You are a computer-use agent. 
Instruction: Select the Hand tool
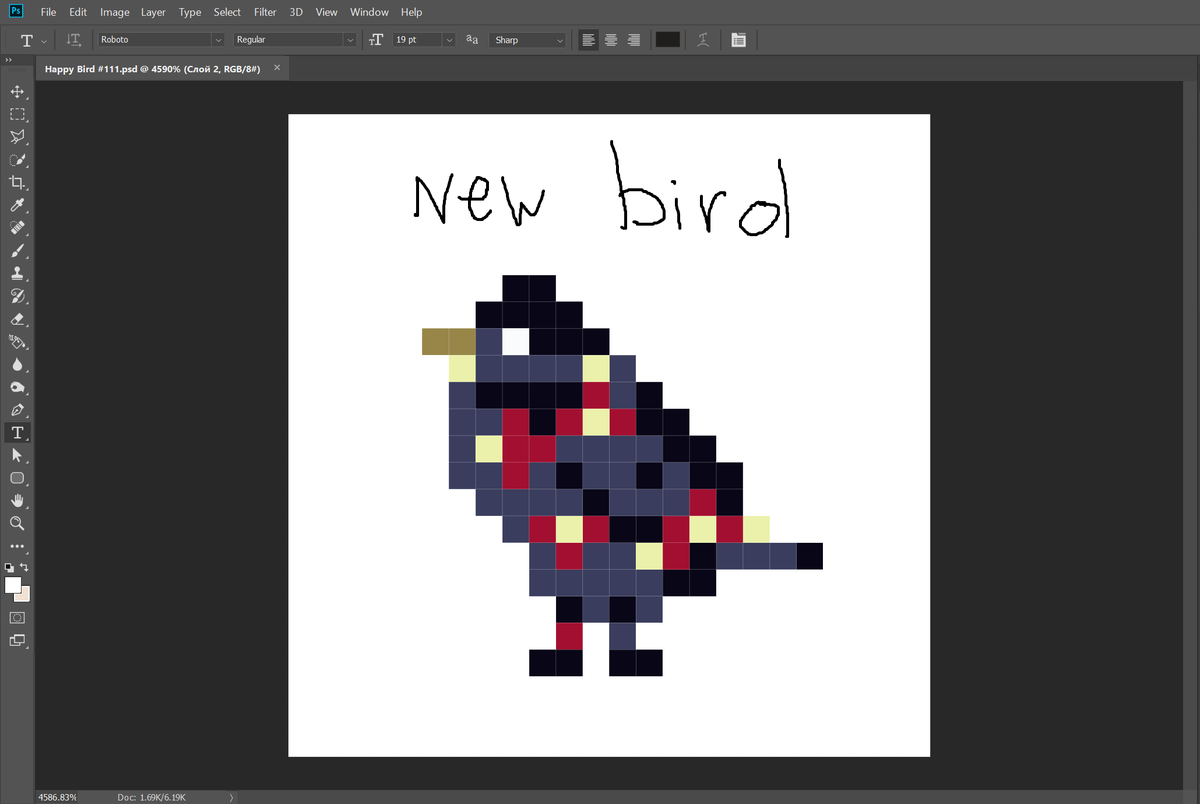click(x=17, y=500)
